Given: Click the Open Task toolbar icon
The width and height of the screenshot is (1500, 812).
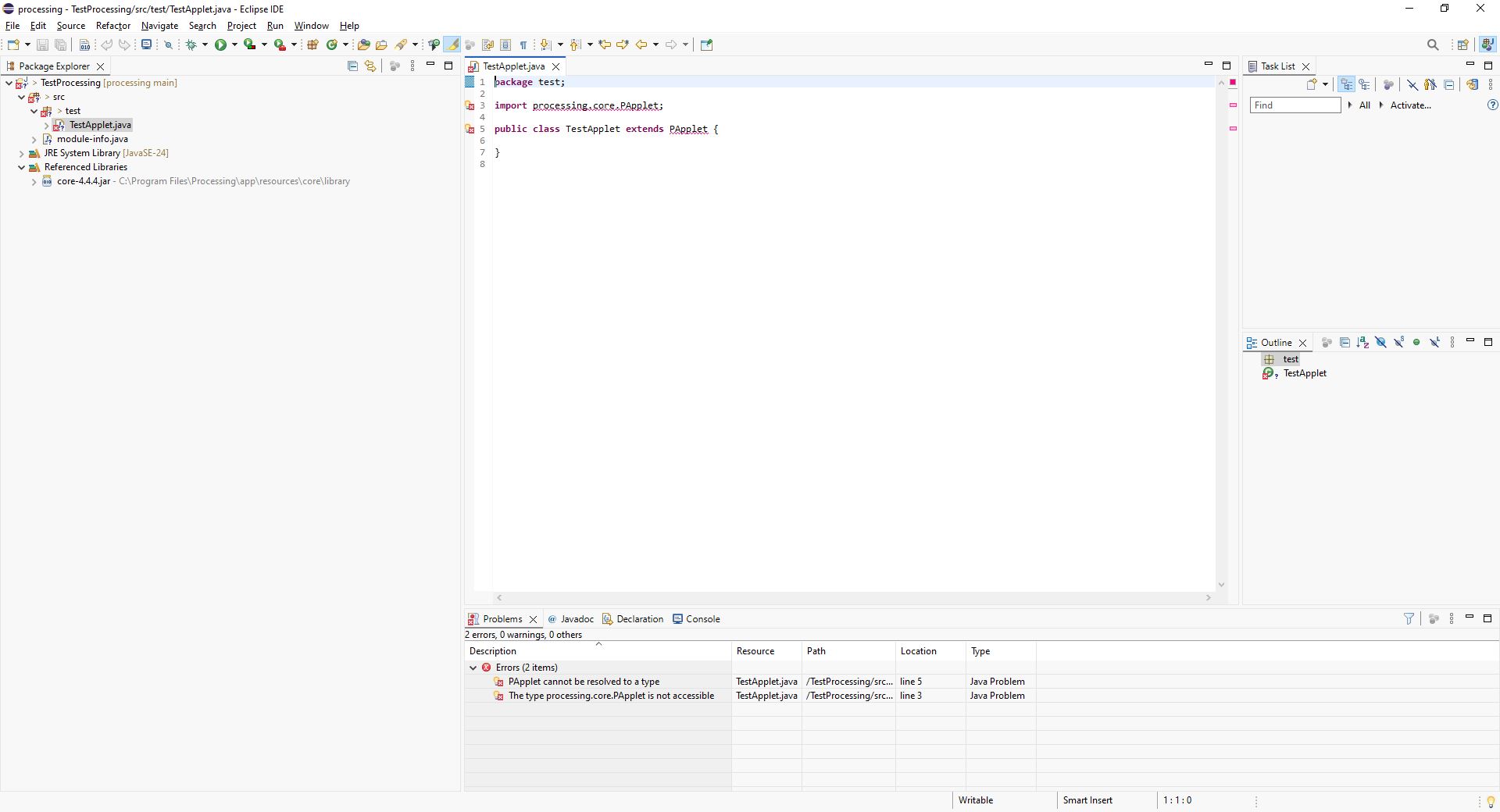Looking at the screenshot, I should (x=381, y=45).
